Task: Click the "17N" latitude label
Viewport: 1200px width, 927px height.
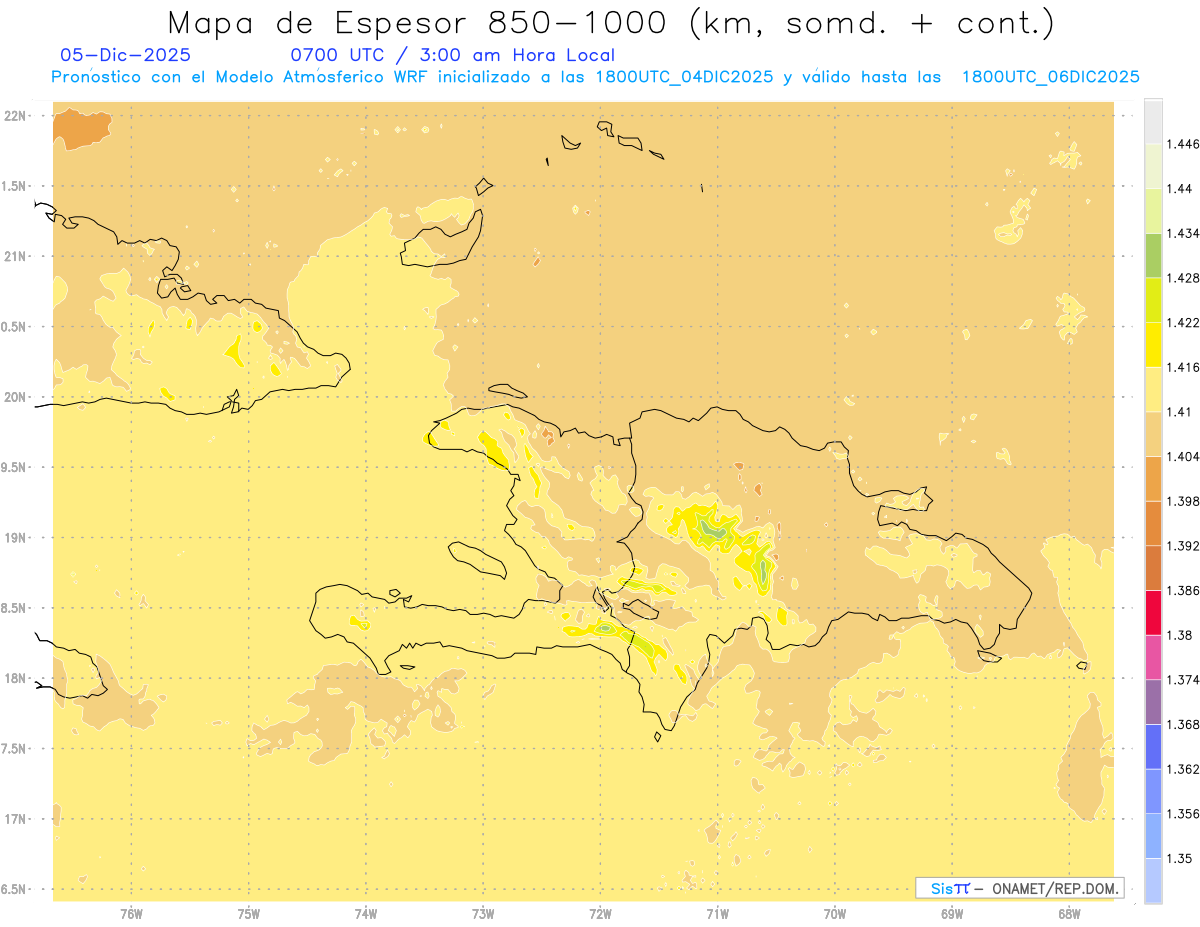Action: 16,819
